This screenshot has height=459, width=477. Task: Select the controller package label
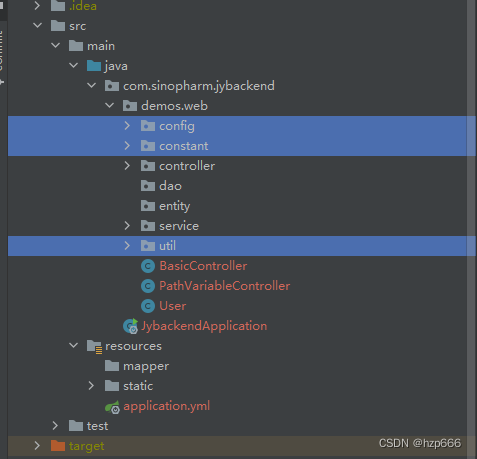point(187,166)
